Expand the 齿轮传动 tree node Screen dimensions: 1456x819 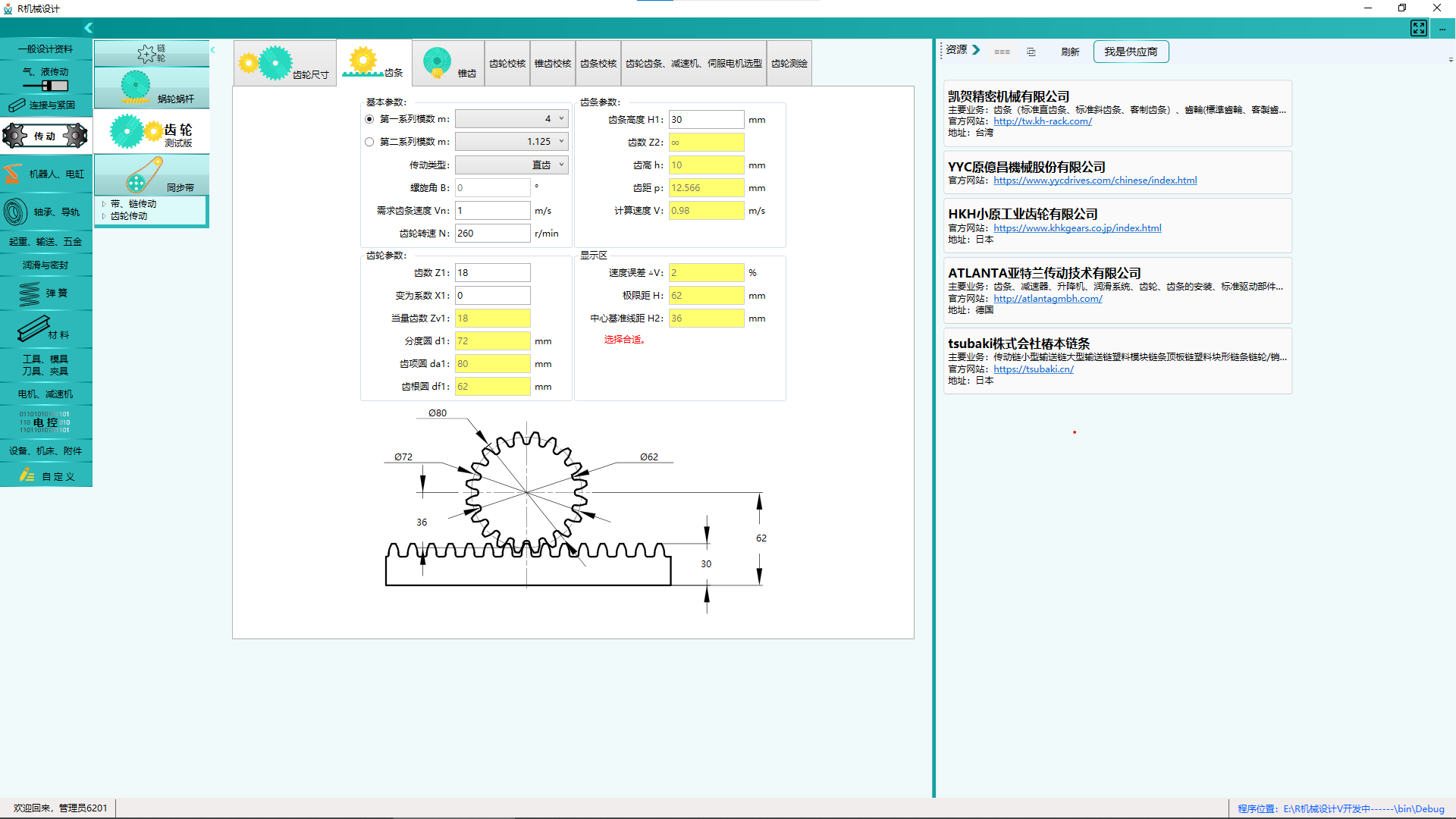point(104,216)
